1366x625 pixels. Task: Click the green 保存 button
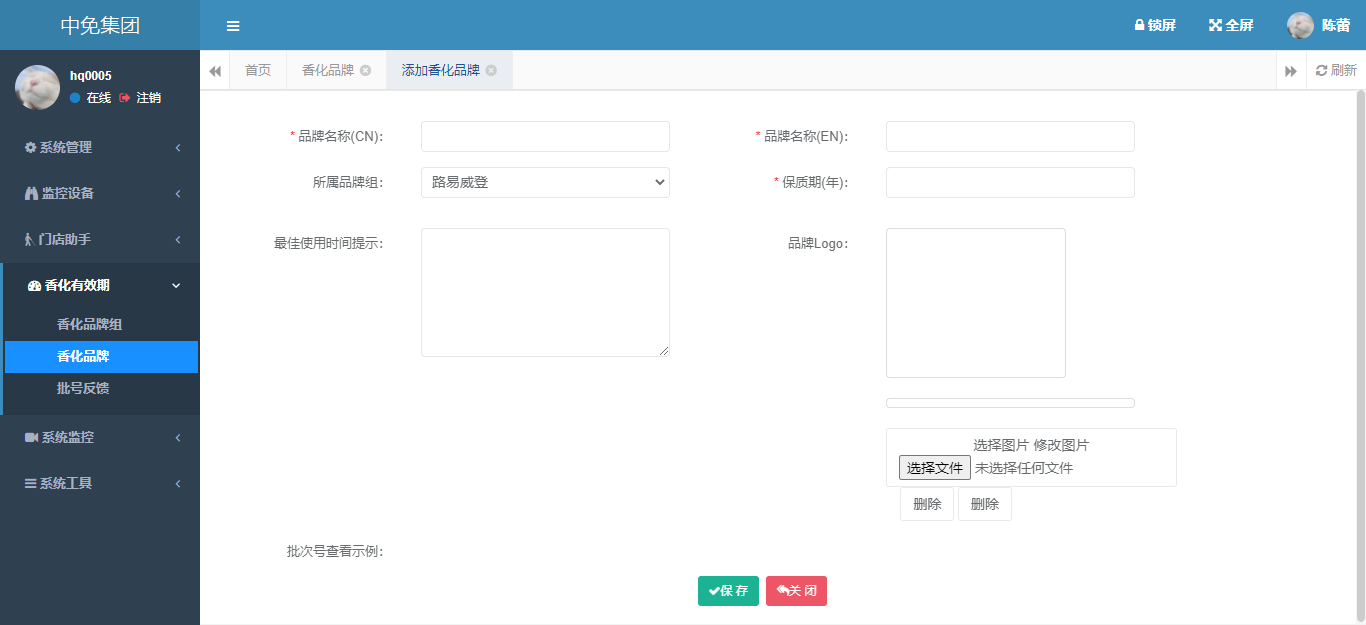click(728, 591)
